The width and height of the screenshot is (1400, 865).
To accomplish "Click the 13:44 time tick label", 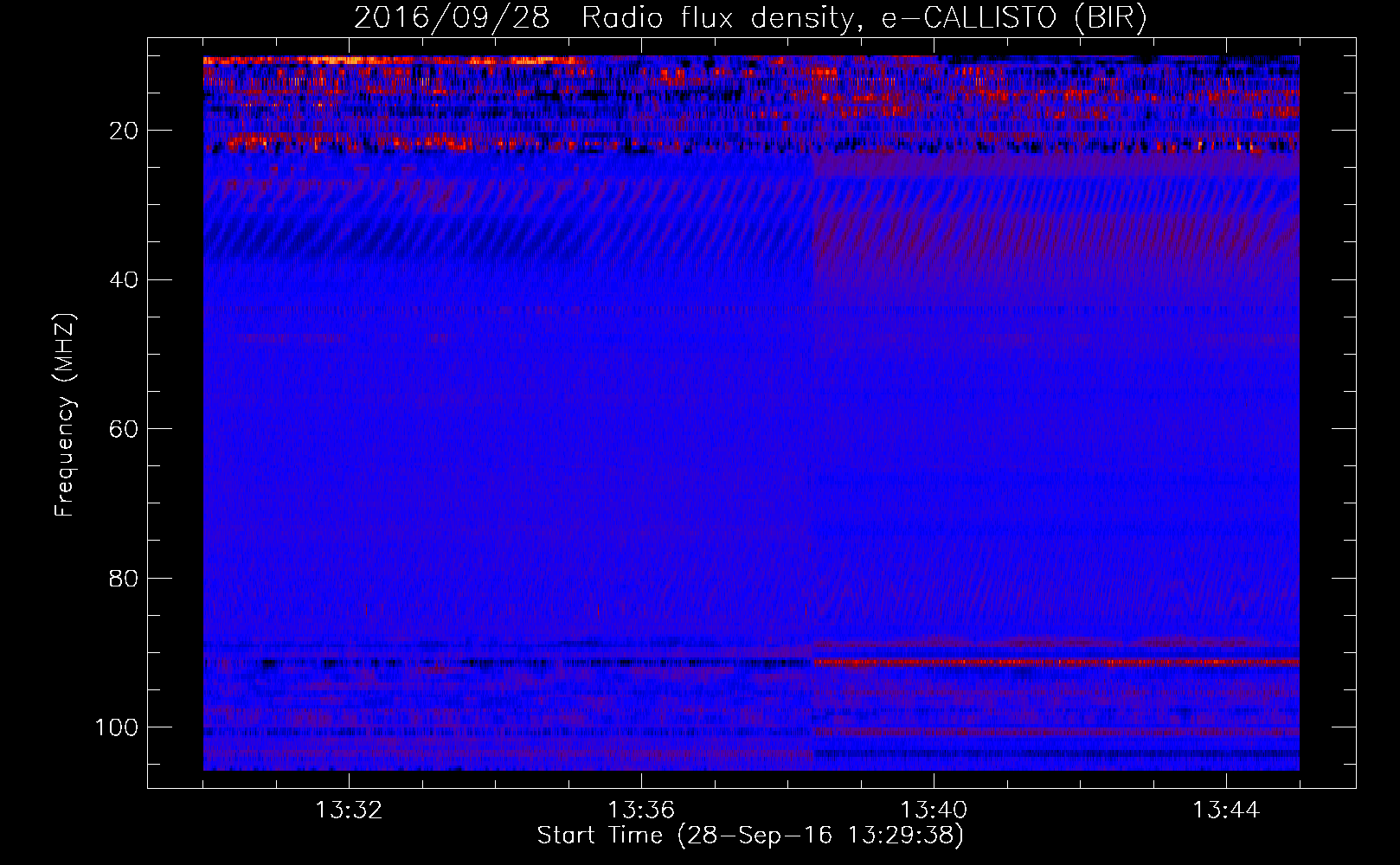I will coord(1226,811).
